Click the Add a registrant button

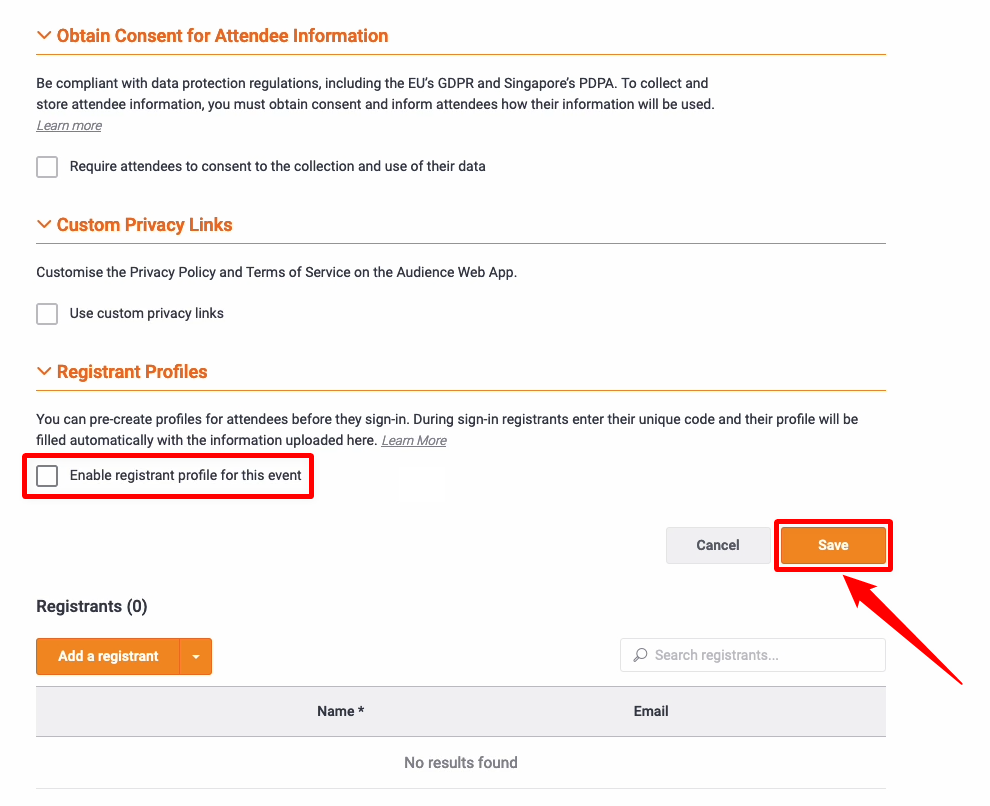(x=108, y=657)
